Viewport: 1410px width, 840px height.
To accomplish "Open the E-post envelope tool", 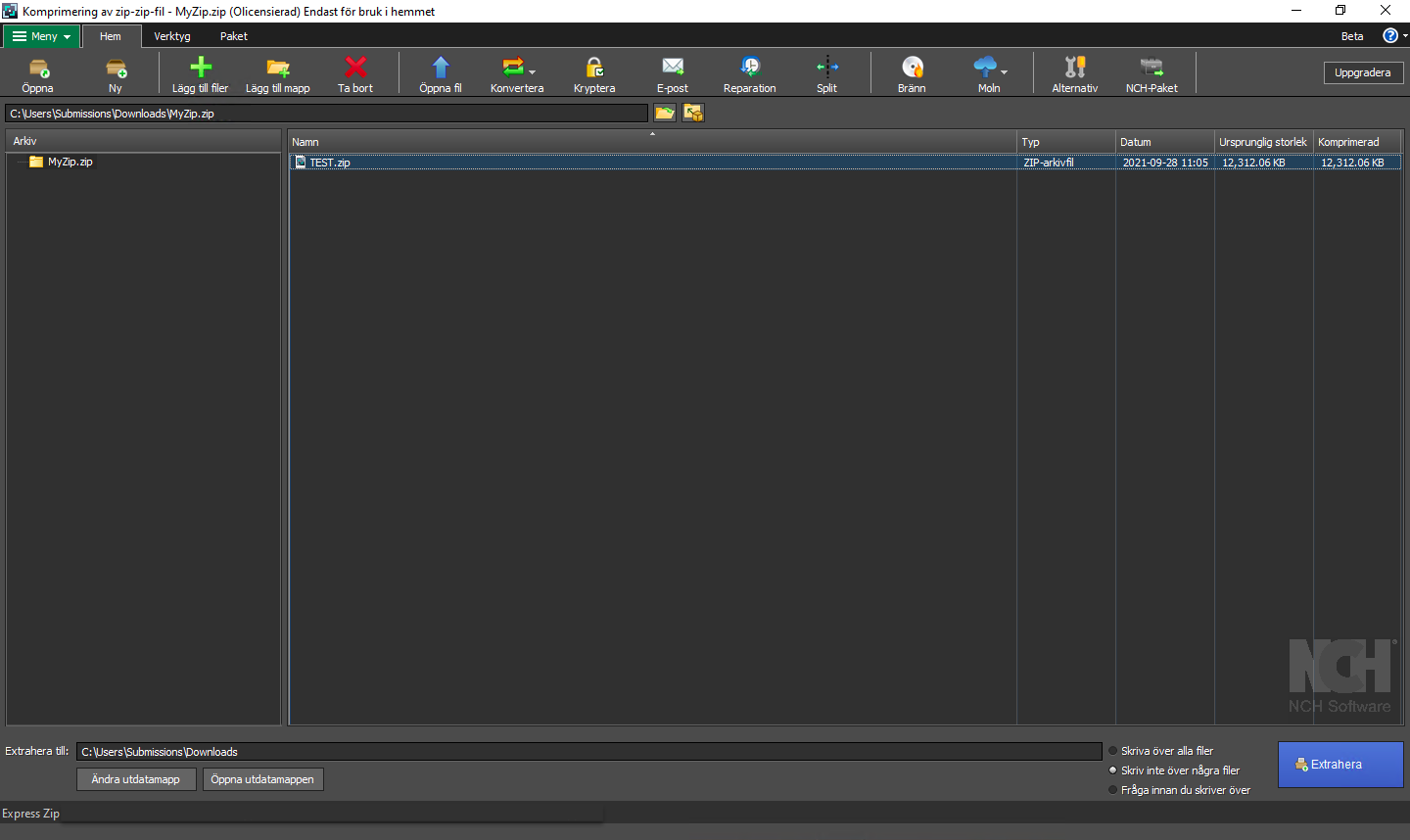I will coord(673,67).
